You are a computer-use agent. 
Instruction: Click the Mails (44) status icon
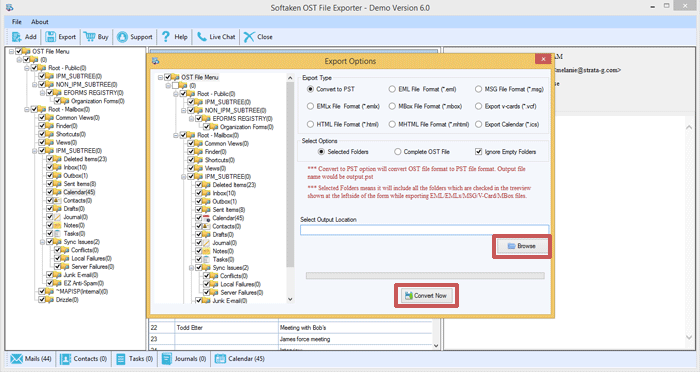tap(17, 359)
